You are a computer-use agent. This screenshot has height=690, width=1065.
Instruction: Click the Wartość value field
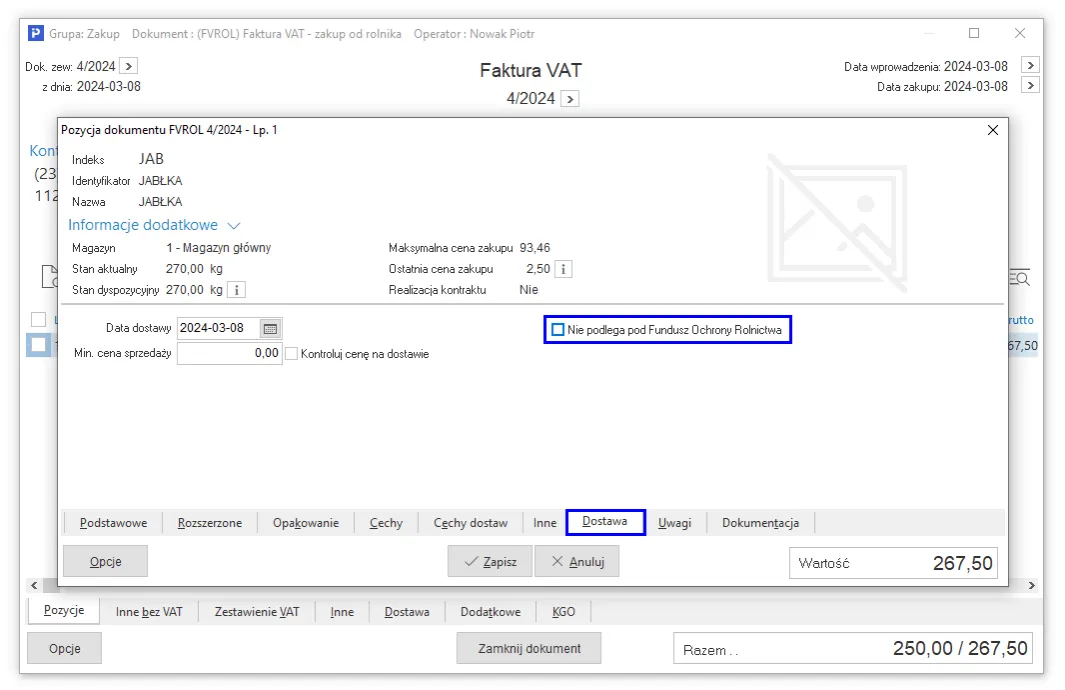[x=893, y=563]
